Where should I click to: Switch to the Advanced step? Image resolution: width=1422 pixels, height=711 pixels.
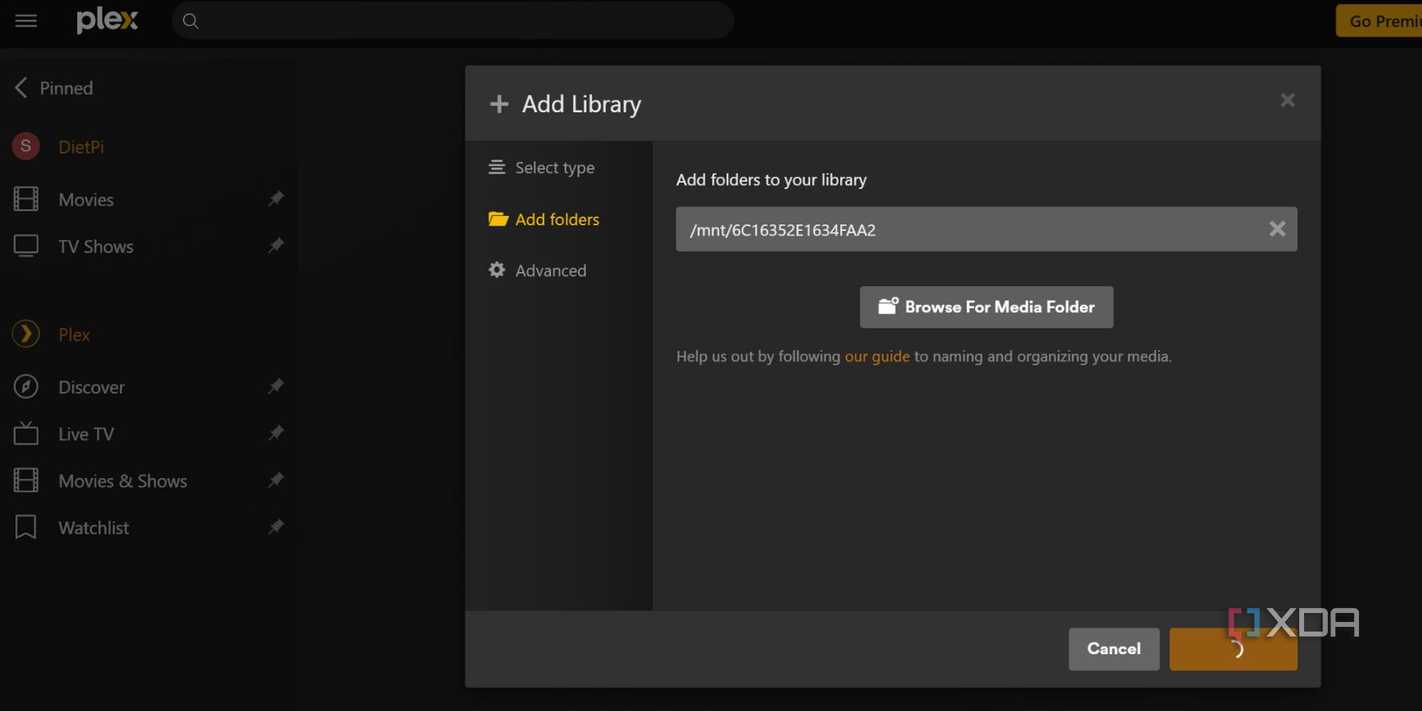[551, 271]
